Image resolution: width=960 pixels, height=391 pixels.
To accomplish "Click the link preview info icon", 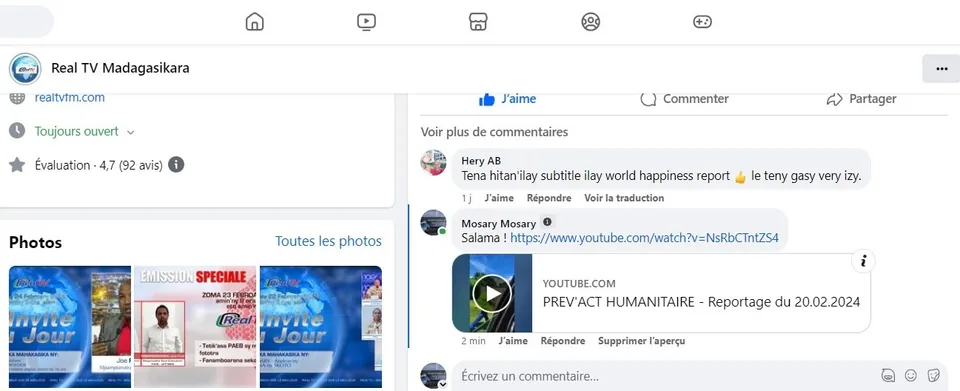I will pyautogui.click(x=863, y=261).
